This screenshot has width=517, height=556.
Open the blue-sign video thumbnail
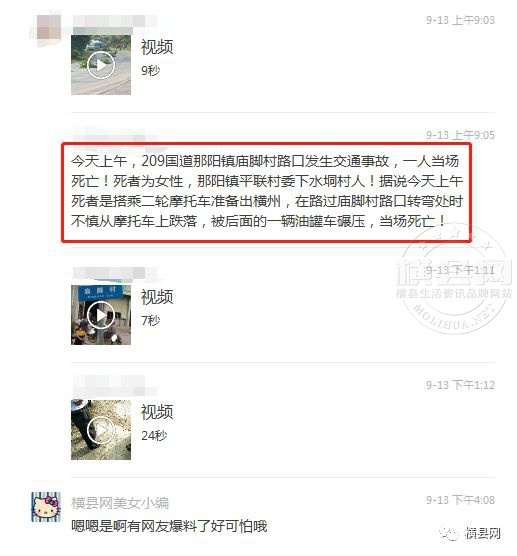pos(101,315)
